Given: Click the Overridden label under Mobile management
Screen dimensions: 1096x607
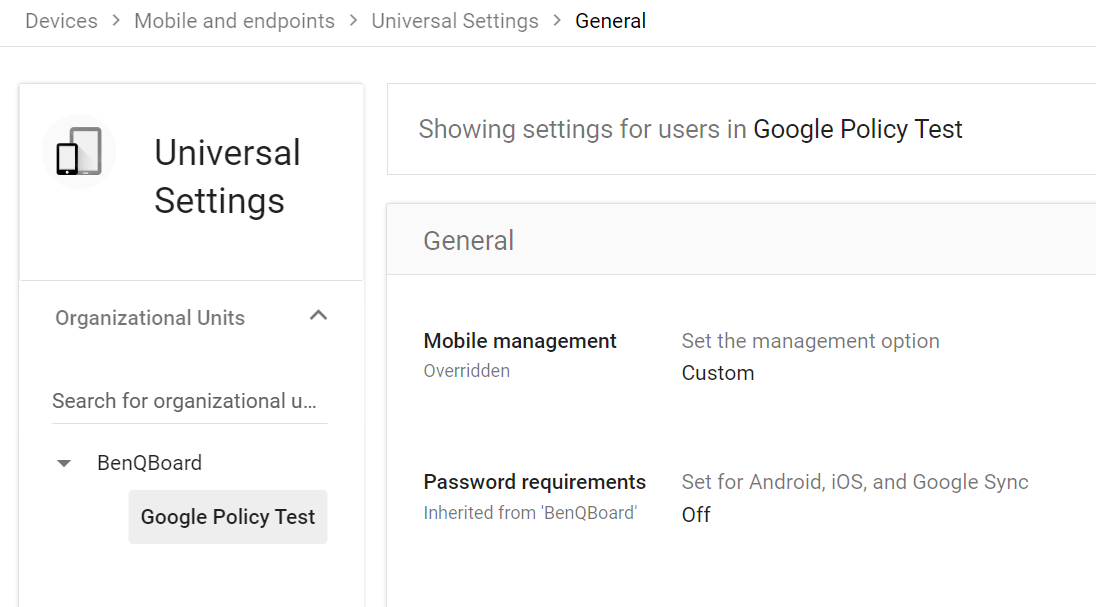Looking at the screenshot, I should click(467, 370).
